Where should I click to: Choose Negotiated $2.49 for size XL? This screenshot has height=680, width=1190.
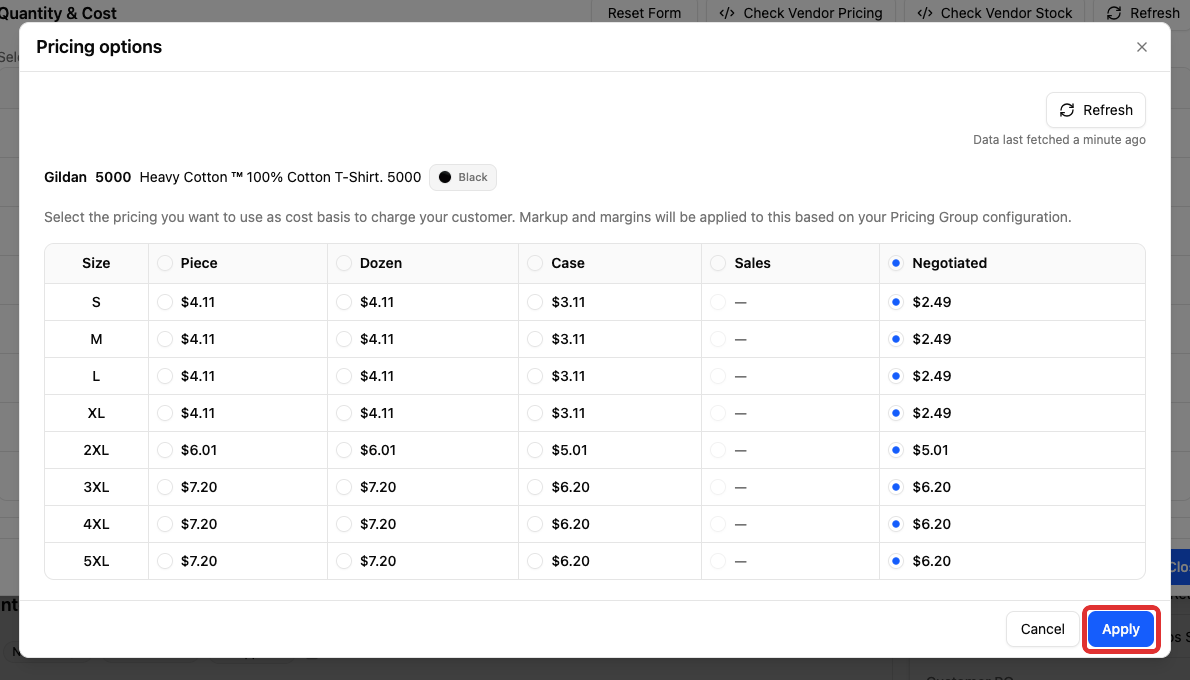[896, 414]
